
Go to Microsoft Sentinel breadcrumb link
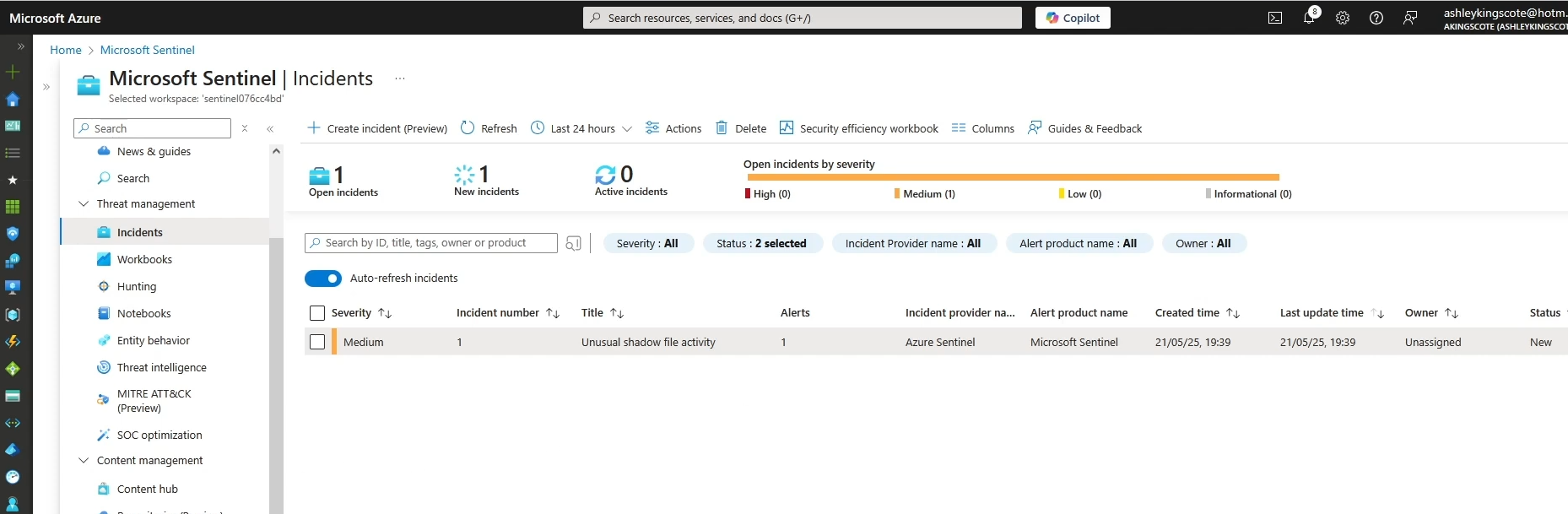pos(148,50)
